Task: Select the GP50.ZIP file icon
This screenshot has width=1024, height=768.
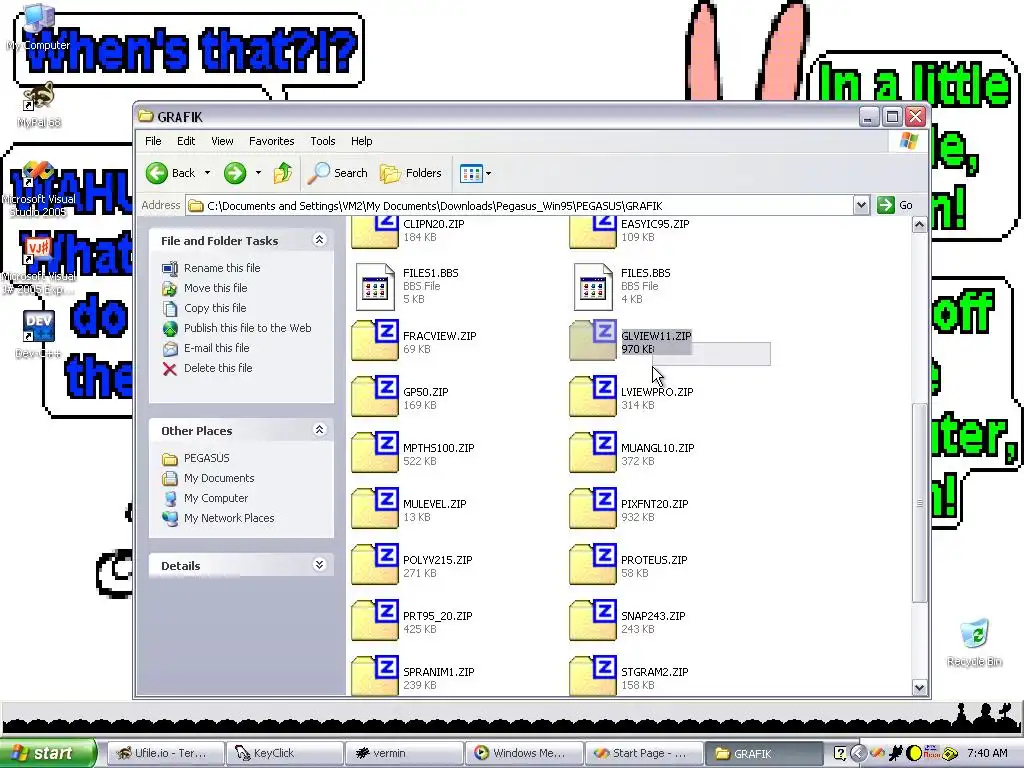Action: tap(375, 396)
